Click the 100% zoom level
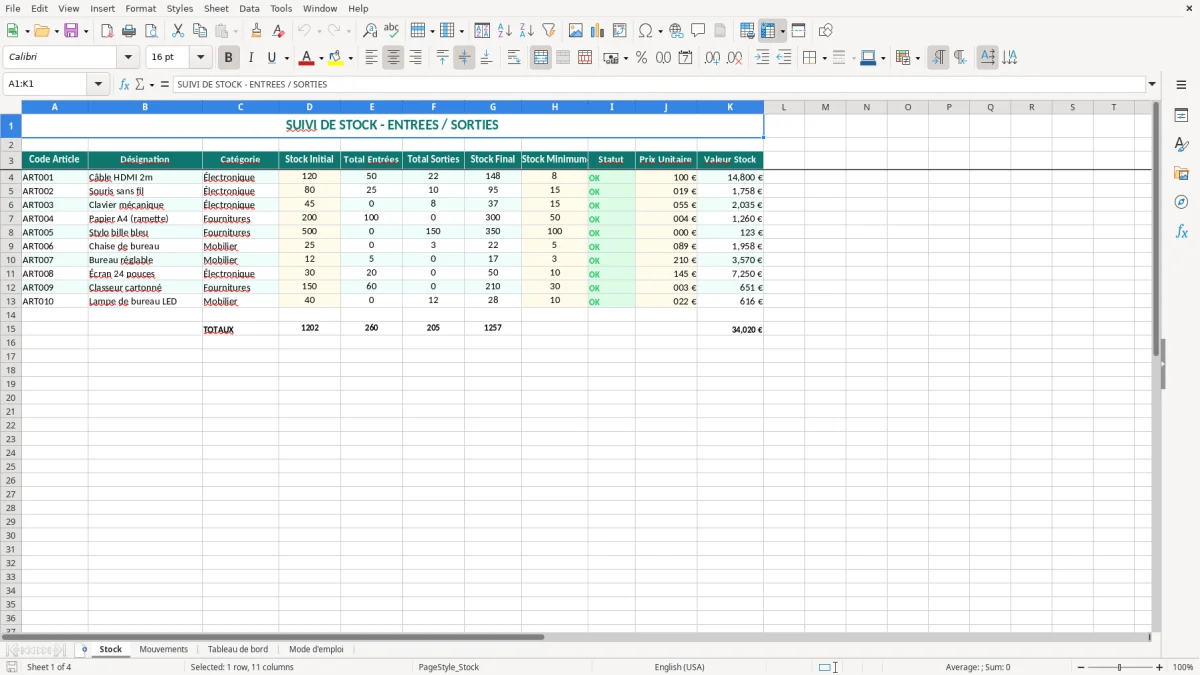Image resolution: width=1200 pixels, height=675 pixels. [1183, 667]
